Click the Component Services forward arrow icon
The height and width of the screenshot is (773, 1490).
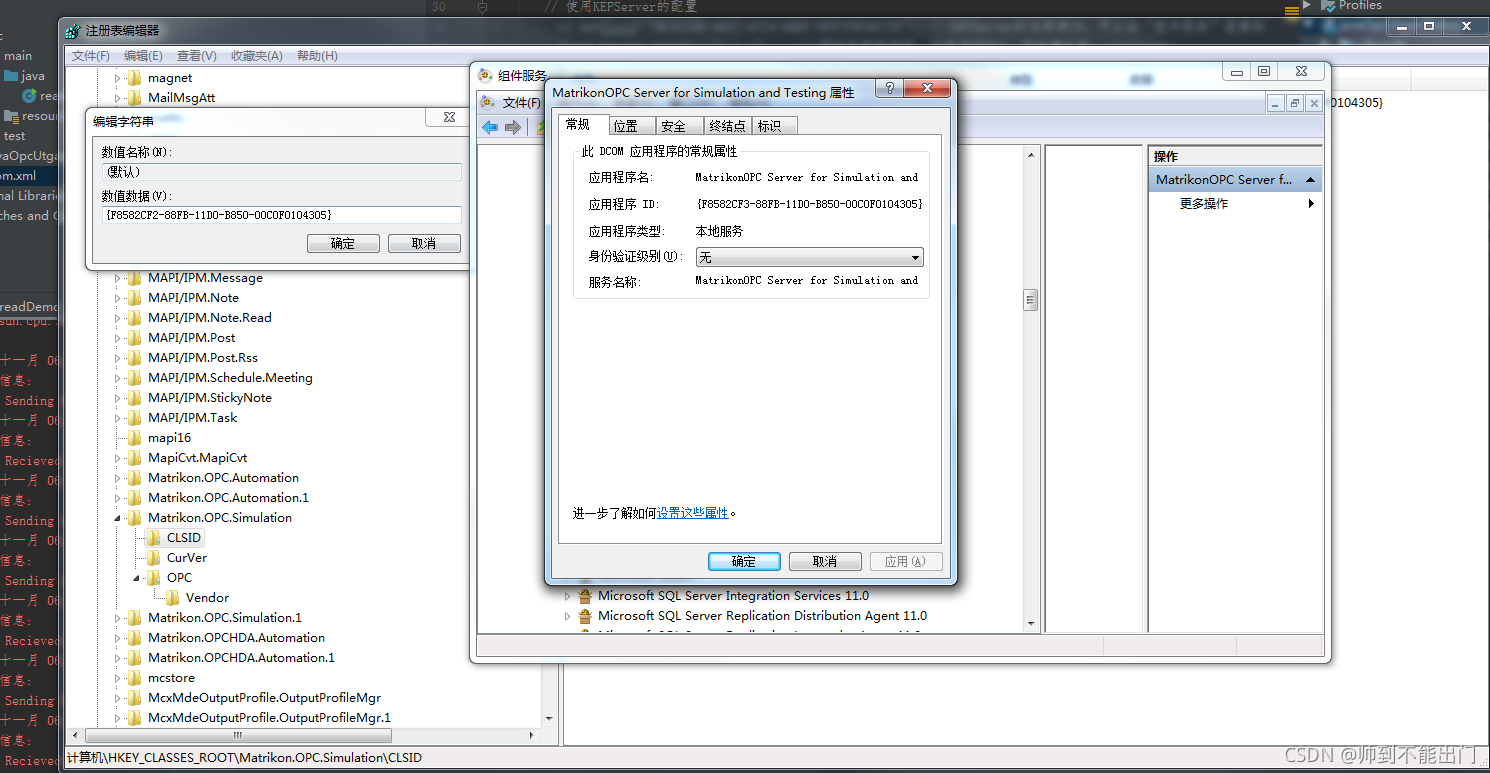513,127
